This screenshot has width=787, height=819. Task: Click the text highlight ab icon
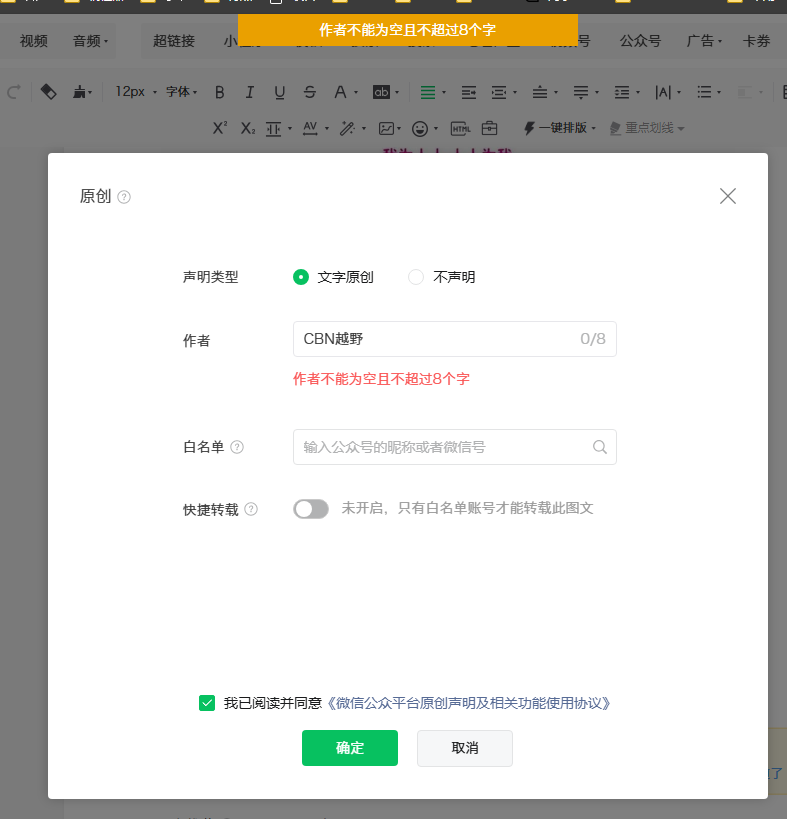tap(381, 92)
